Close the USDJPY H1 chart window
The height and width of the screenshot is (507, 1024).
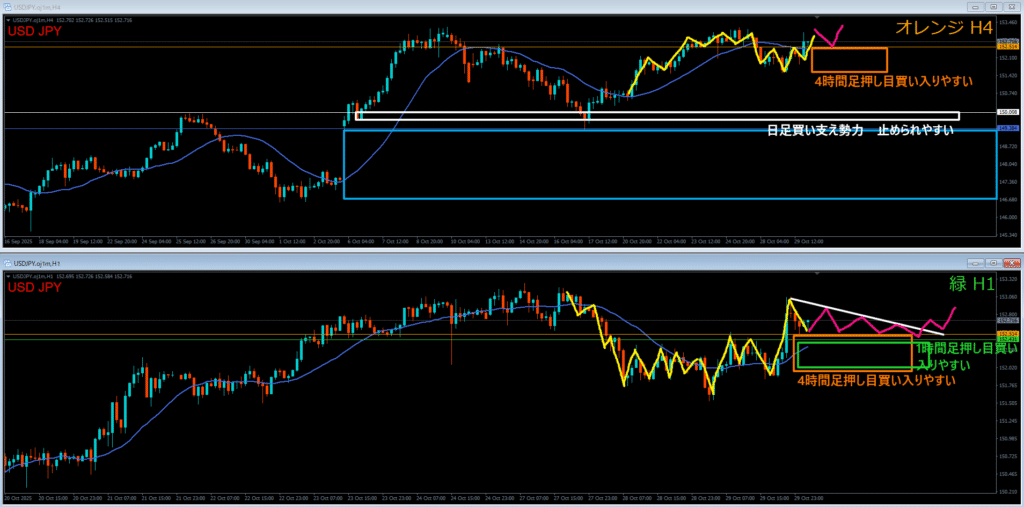pyautogui.click(x=1014, y=264)
